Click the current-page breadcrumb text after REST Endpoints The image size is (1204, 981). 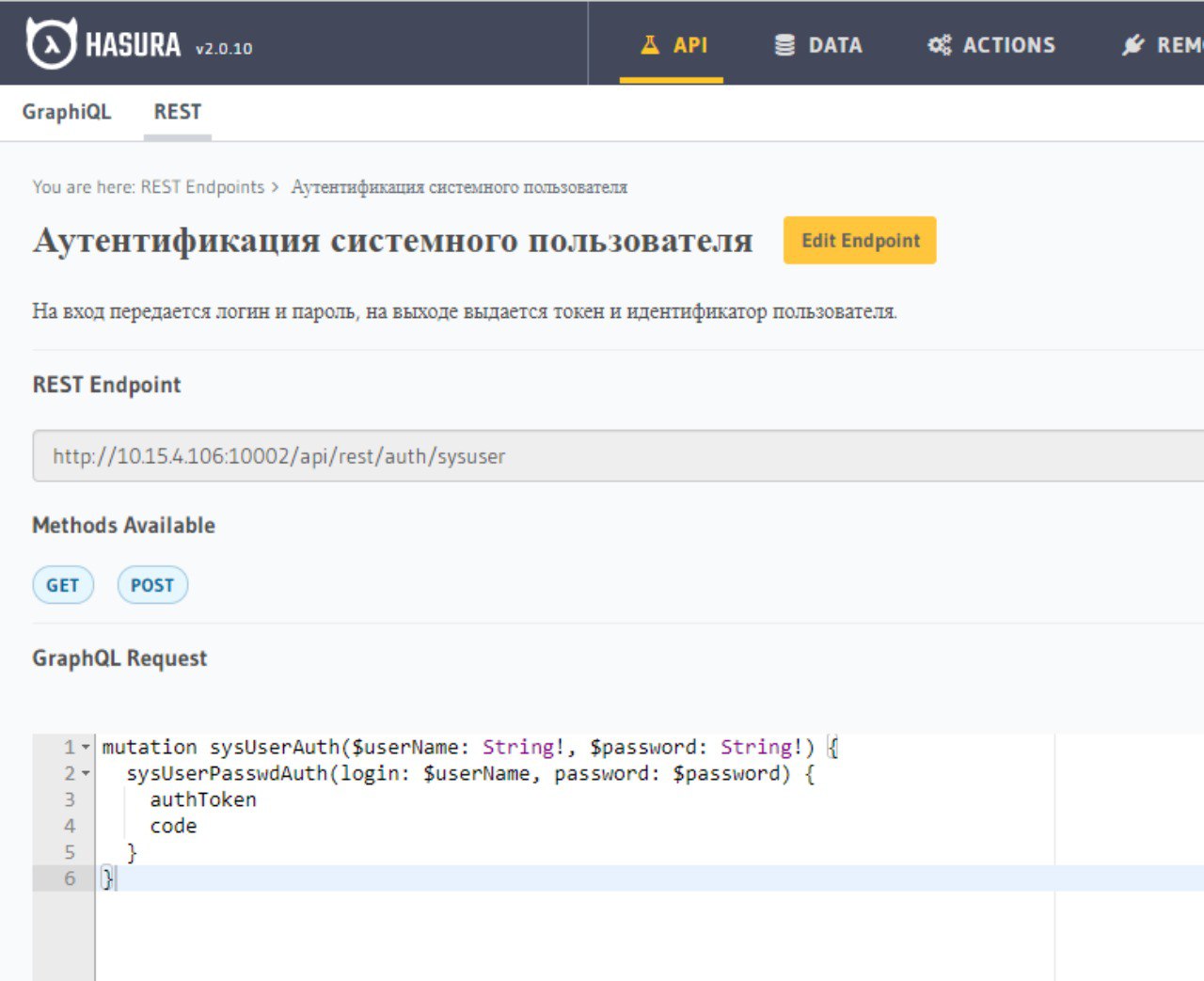coord(459,187)
